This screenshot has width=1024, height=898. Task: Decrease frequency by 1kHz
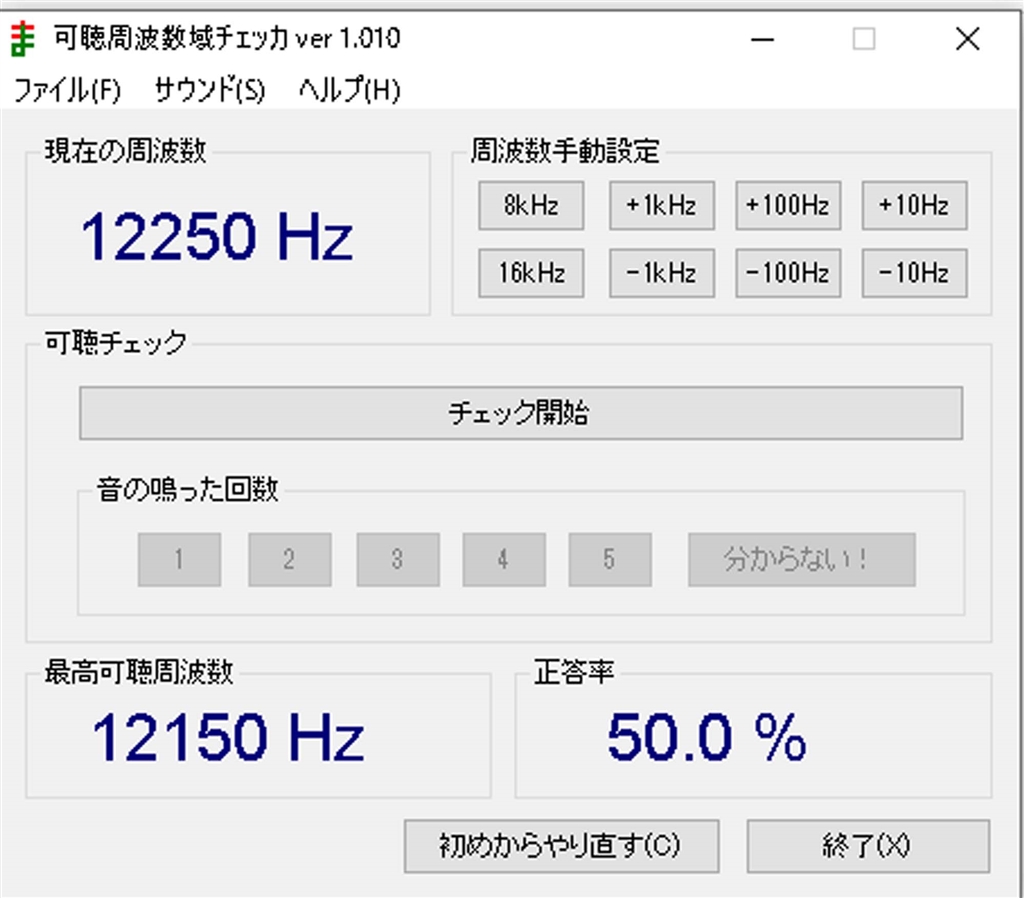point(661,273)
